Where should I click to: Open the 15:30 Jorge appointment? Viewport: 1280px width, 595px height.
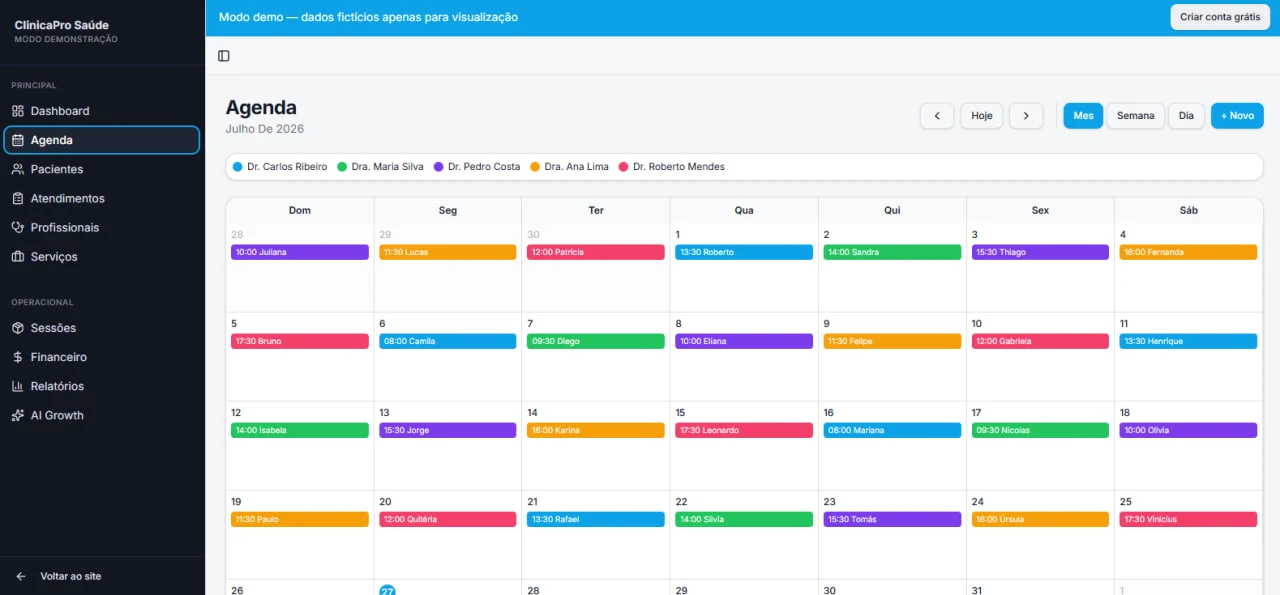click(448, 430)
